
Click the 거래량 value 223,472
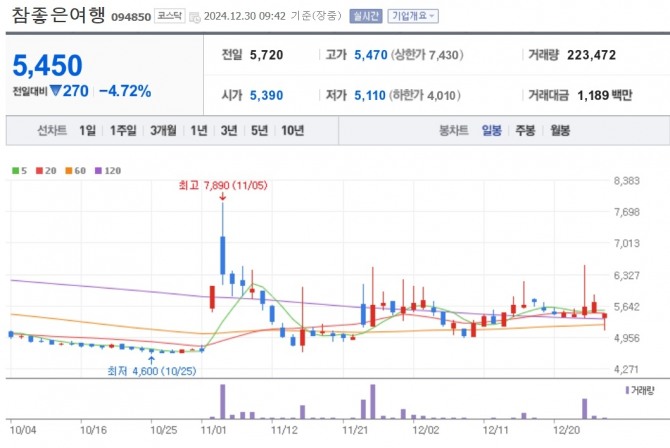point(591,55)
